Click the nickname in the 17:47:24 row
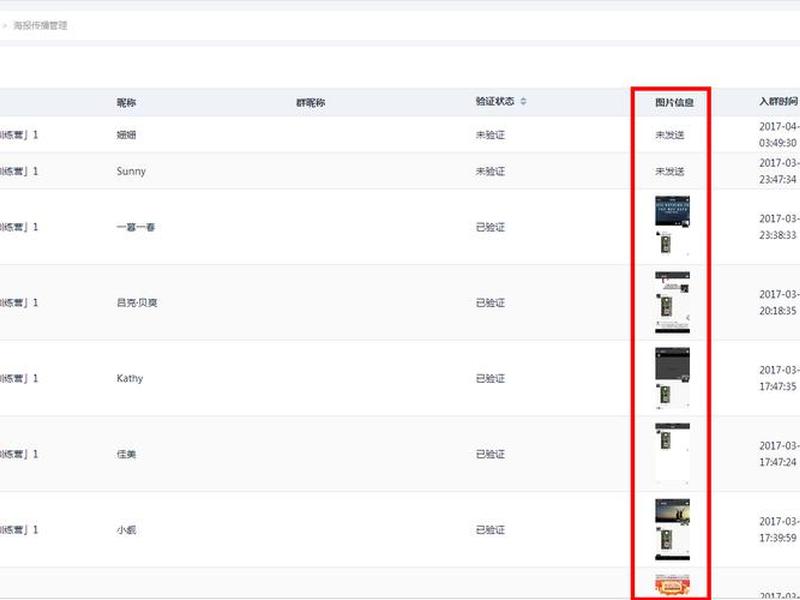Image resolution: width=800 pixels, height=600 pixels. (x=126, y=454)
